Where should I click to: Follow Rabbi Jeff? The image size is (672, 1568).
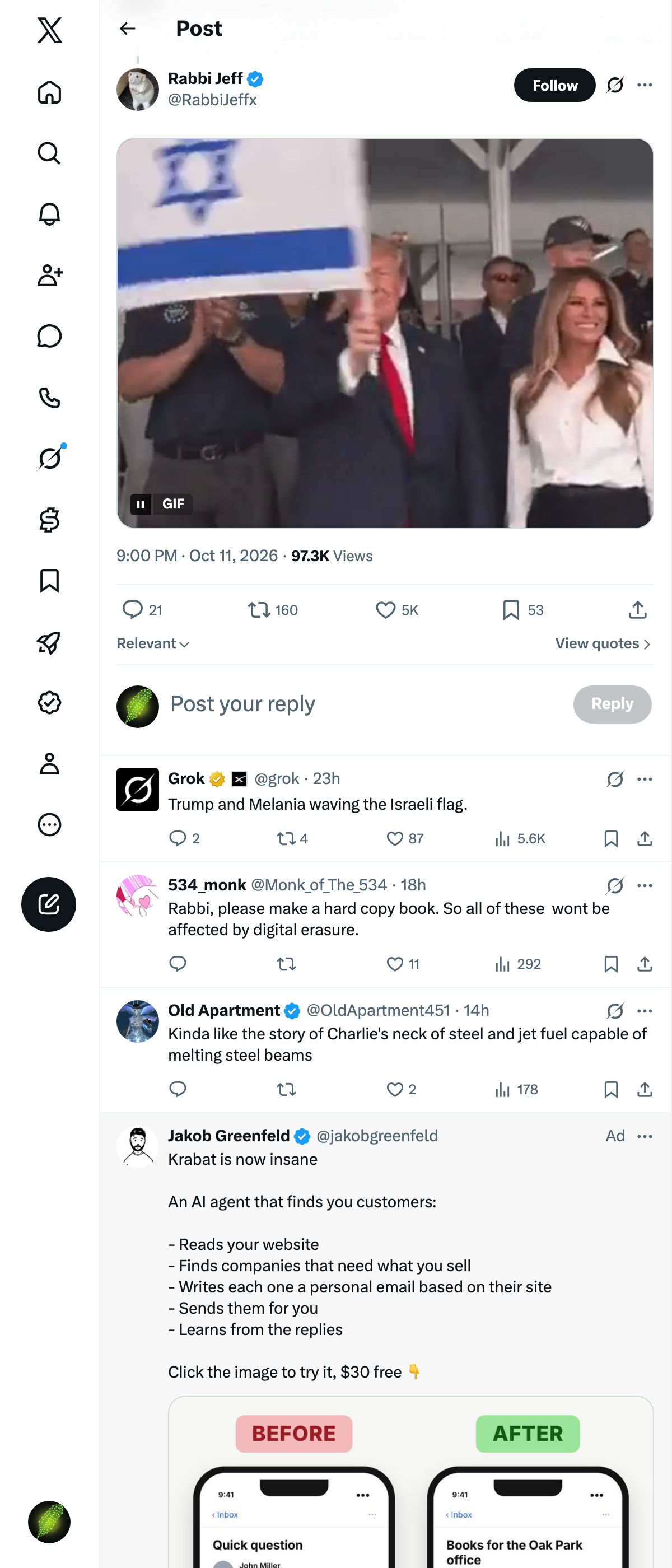pyautogui.click(x=554, y=85)
